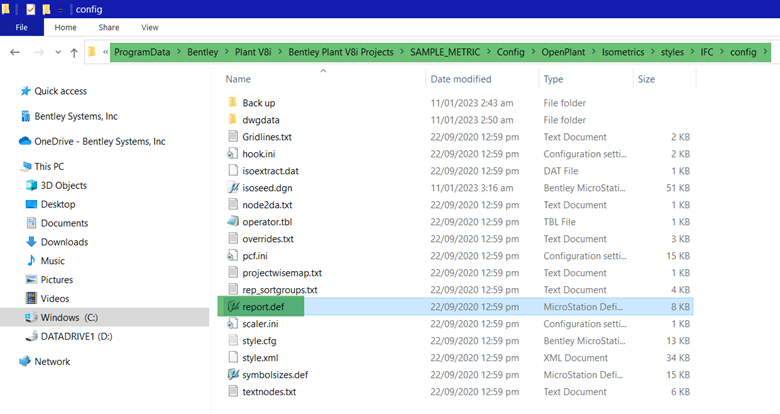Open Desktop in the navigation pane
The image size is (780, 414).
(58, 205)
